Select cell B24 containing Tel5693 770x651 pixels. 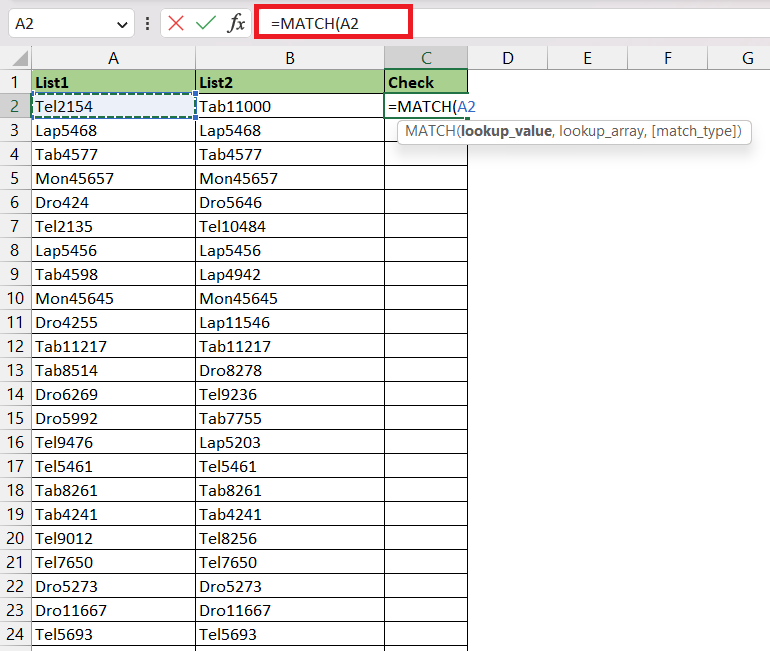290,634
